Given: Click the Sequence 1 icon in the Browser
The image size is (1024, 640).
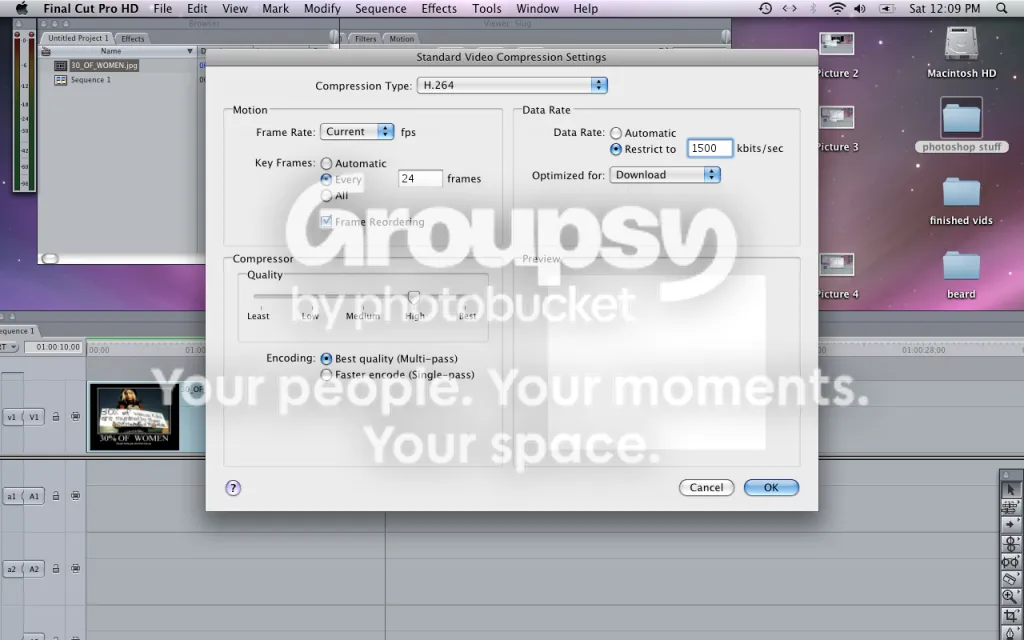Looking at the screenshot, I should [x=60, y=80].
